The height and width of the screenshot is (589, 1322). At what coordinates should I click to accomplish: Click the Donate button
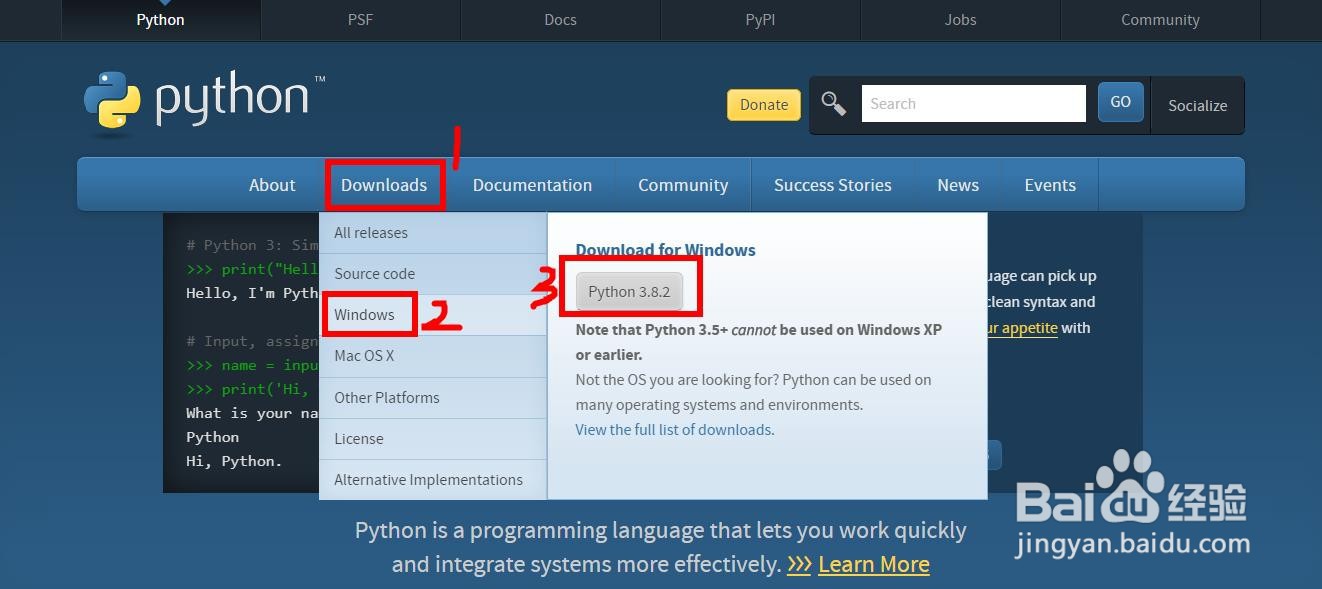click(x=763, y=104)
